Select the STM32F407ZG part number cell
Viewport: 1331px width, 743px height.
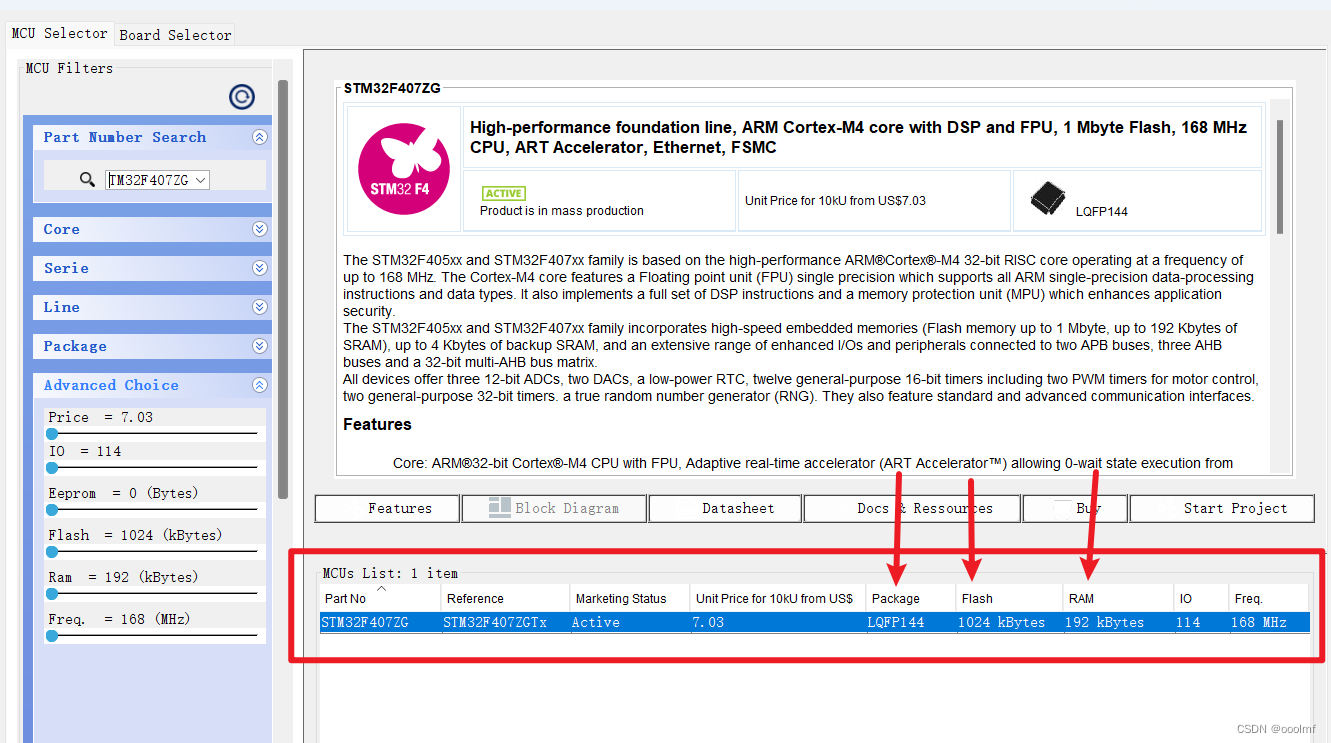(380, 622)
